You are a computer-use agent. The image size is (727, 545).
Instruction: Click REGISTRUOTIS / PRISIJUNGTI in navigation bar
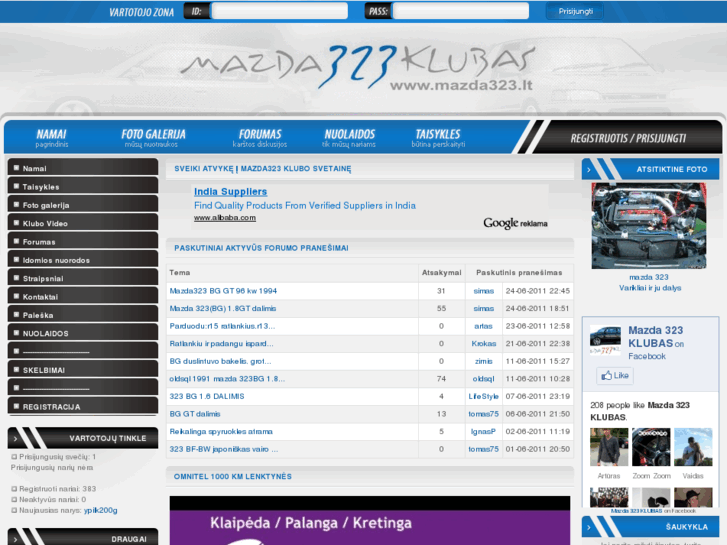(628, 138)
